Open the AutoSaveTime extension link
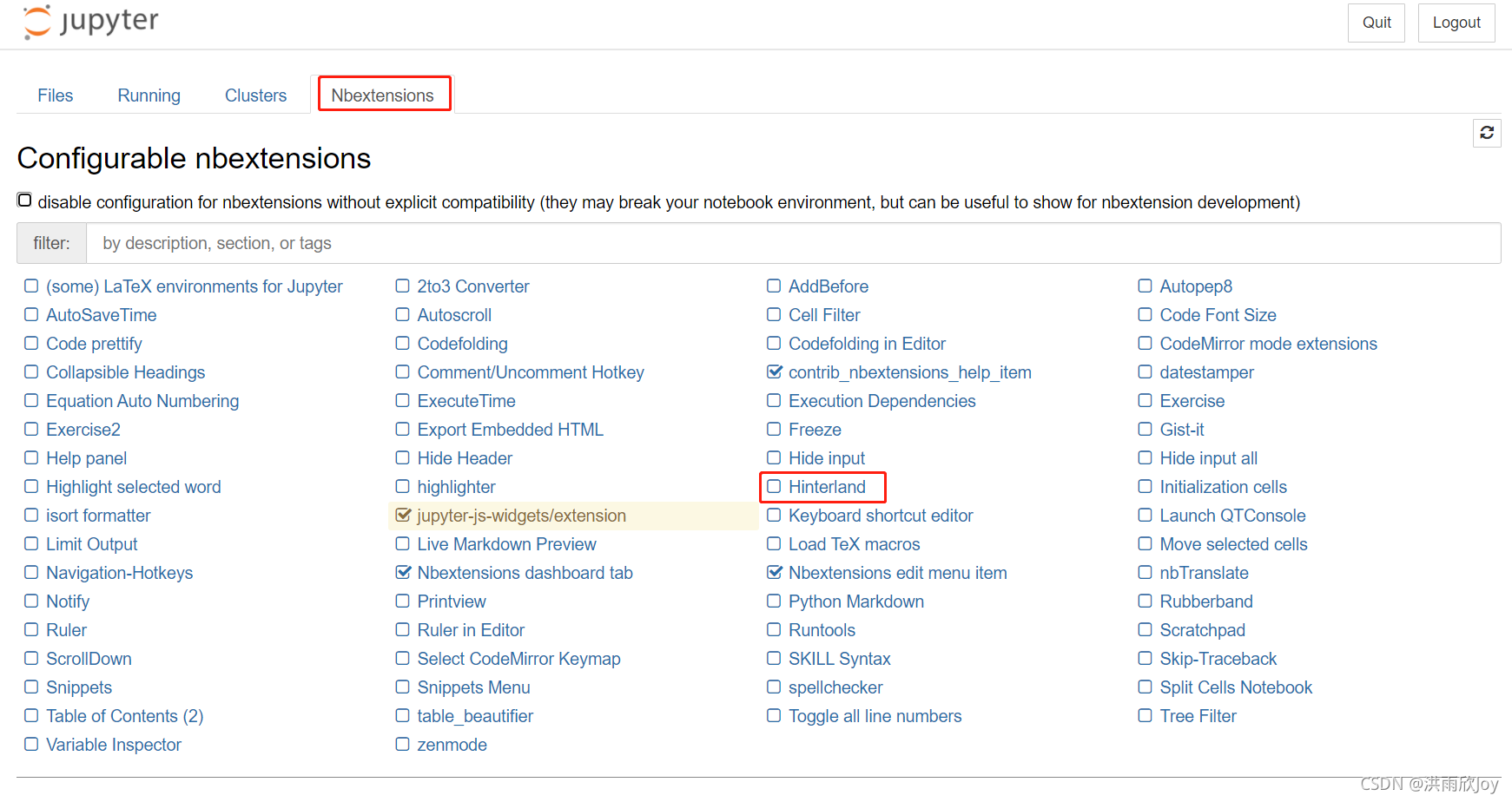Image resolution: width=1512 pixels, height=802 pixels. [102, 315]
